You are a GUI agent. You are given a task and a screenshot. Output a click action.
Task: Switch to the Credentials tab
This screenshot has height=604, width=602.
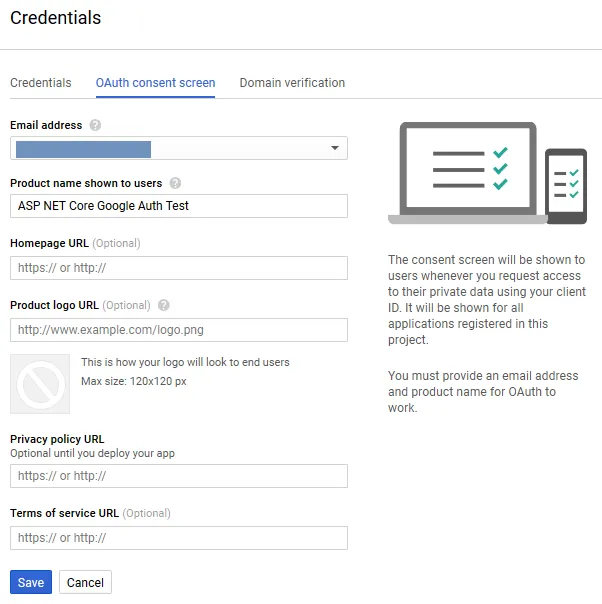click(41, 83)
